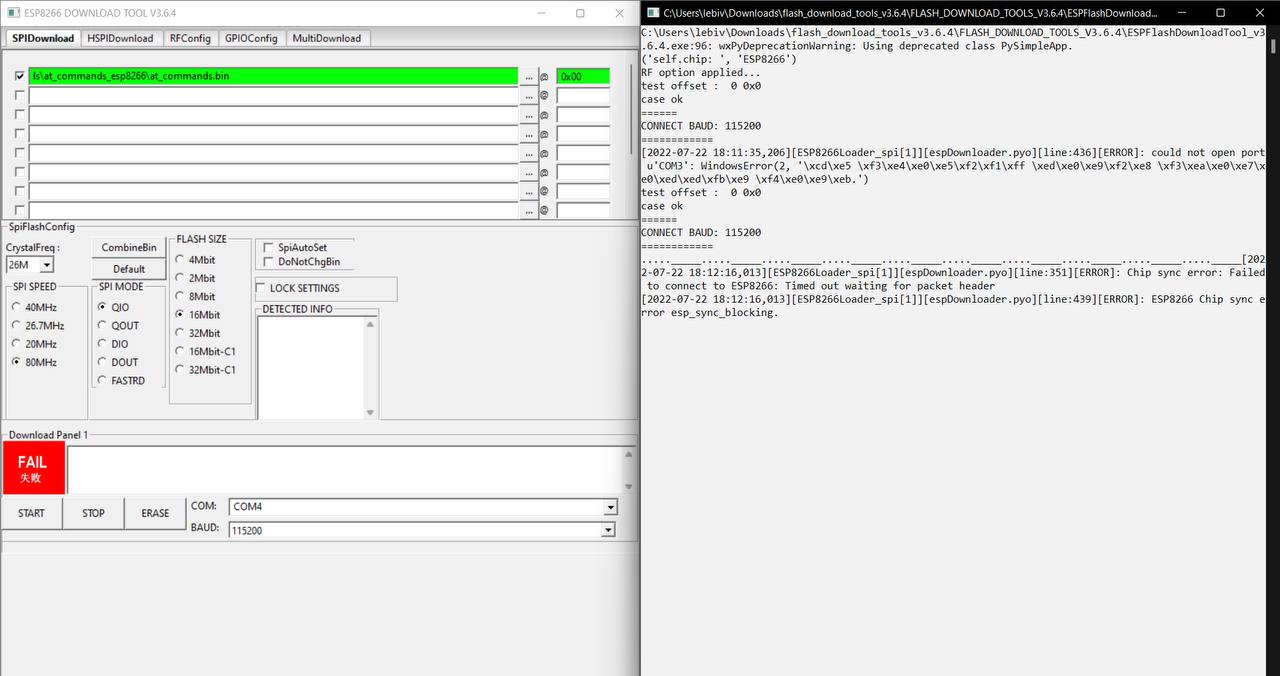Click the START download button
Viewport: 1280px width, 676px height.
31,513
